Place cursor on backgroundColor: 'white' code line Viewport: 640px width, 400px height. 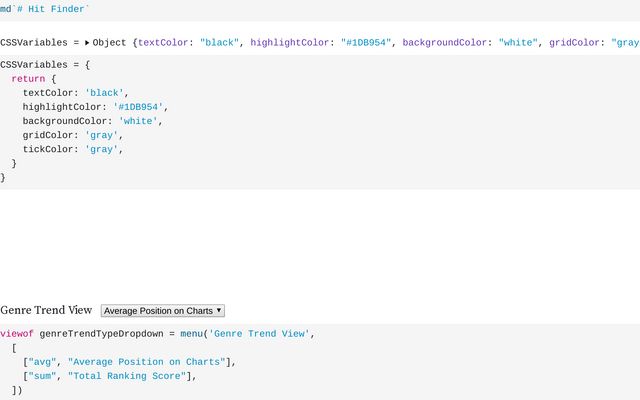[x=93, y=121]
